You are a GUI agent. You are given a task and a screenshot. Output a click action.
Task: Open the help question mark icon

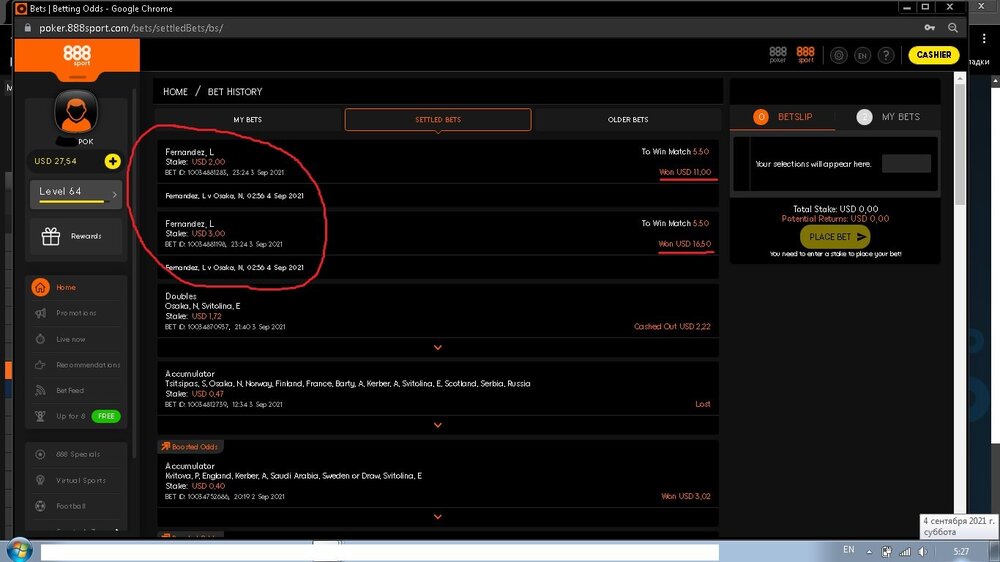(x=885, y=56)
